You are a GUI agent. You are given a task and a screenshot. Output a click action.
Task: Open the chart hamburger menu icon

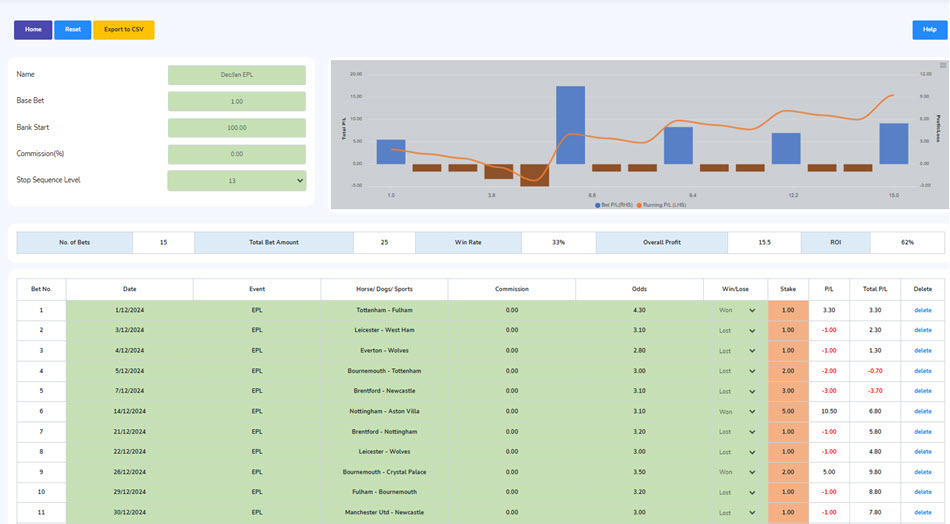click(942, 65)
